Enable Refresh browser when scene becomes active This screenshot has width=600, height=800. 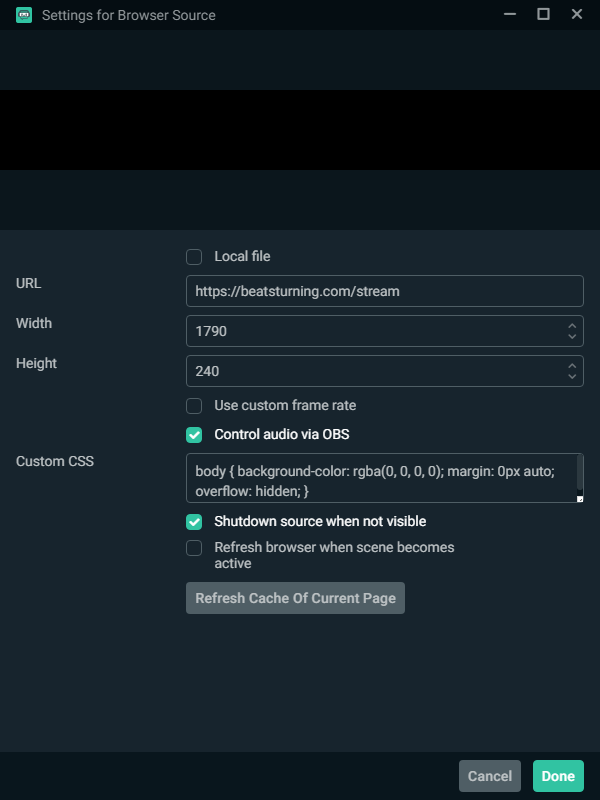[194, 548]
